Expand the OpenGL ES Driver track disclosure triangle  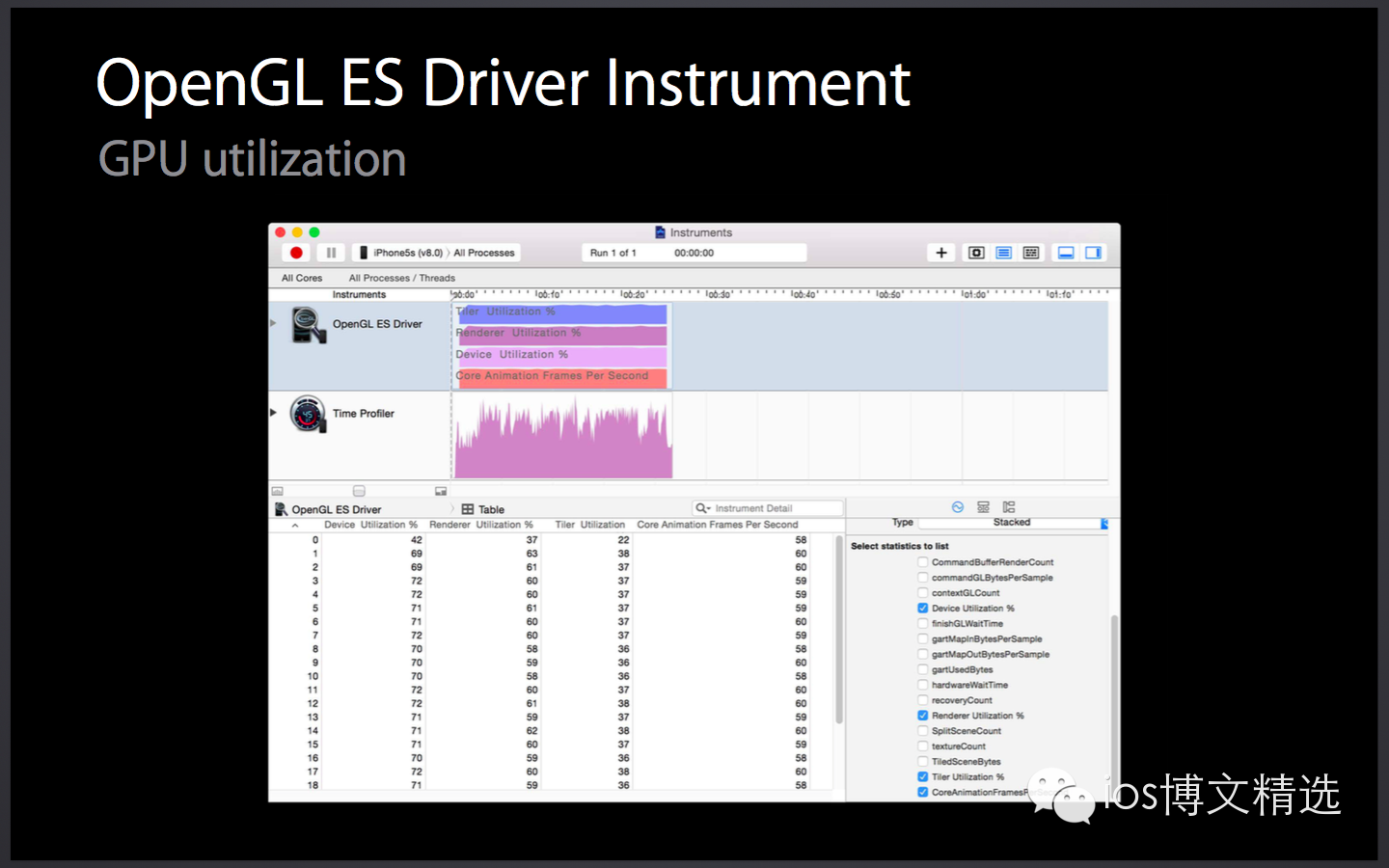click(x=274, y=323)
